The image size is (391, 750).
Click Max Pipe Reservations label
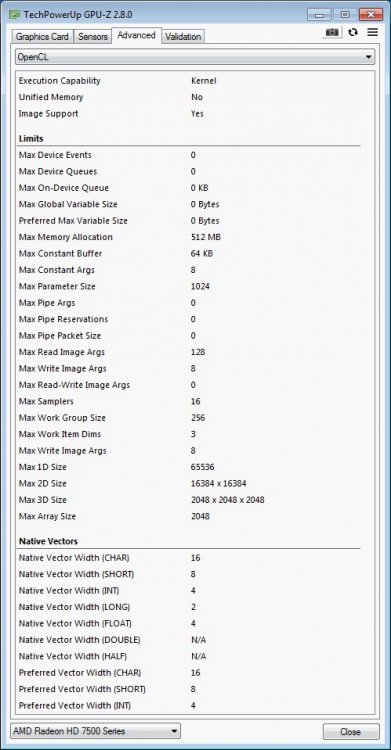point(63,319)
